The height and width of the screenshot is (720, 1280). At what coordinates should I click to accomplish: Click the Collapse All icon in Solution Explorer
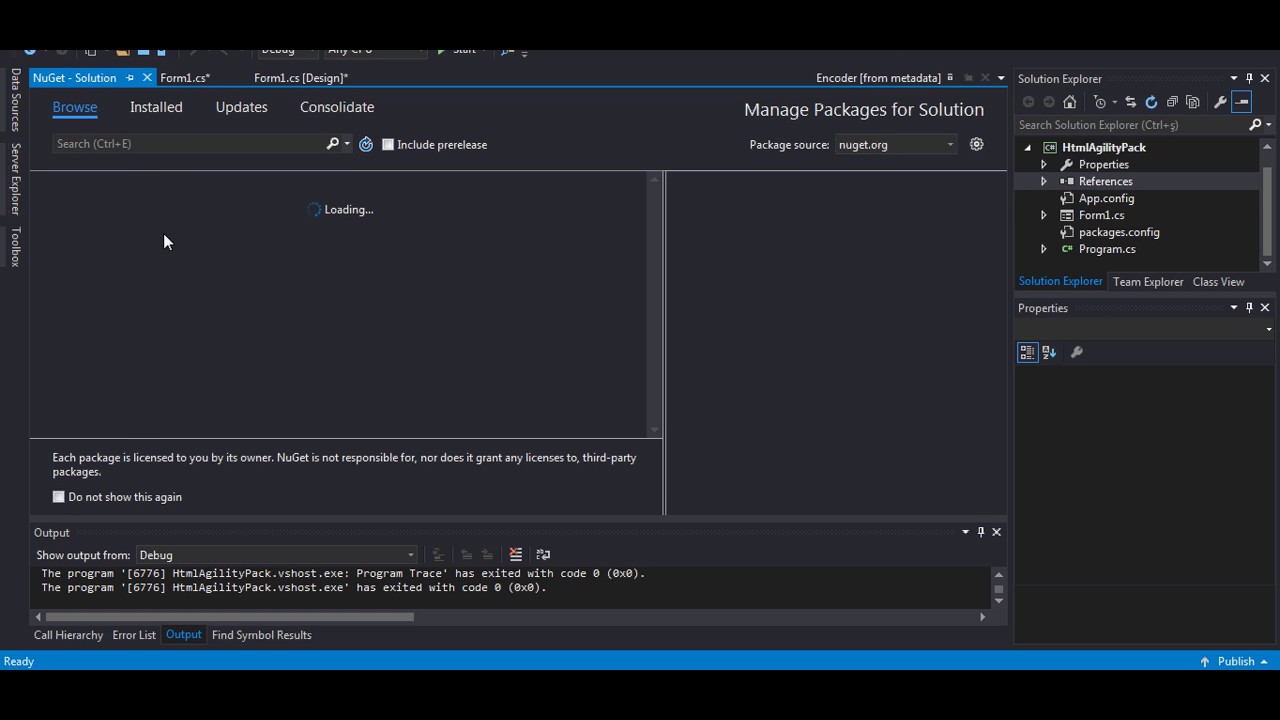1172,102
